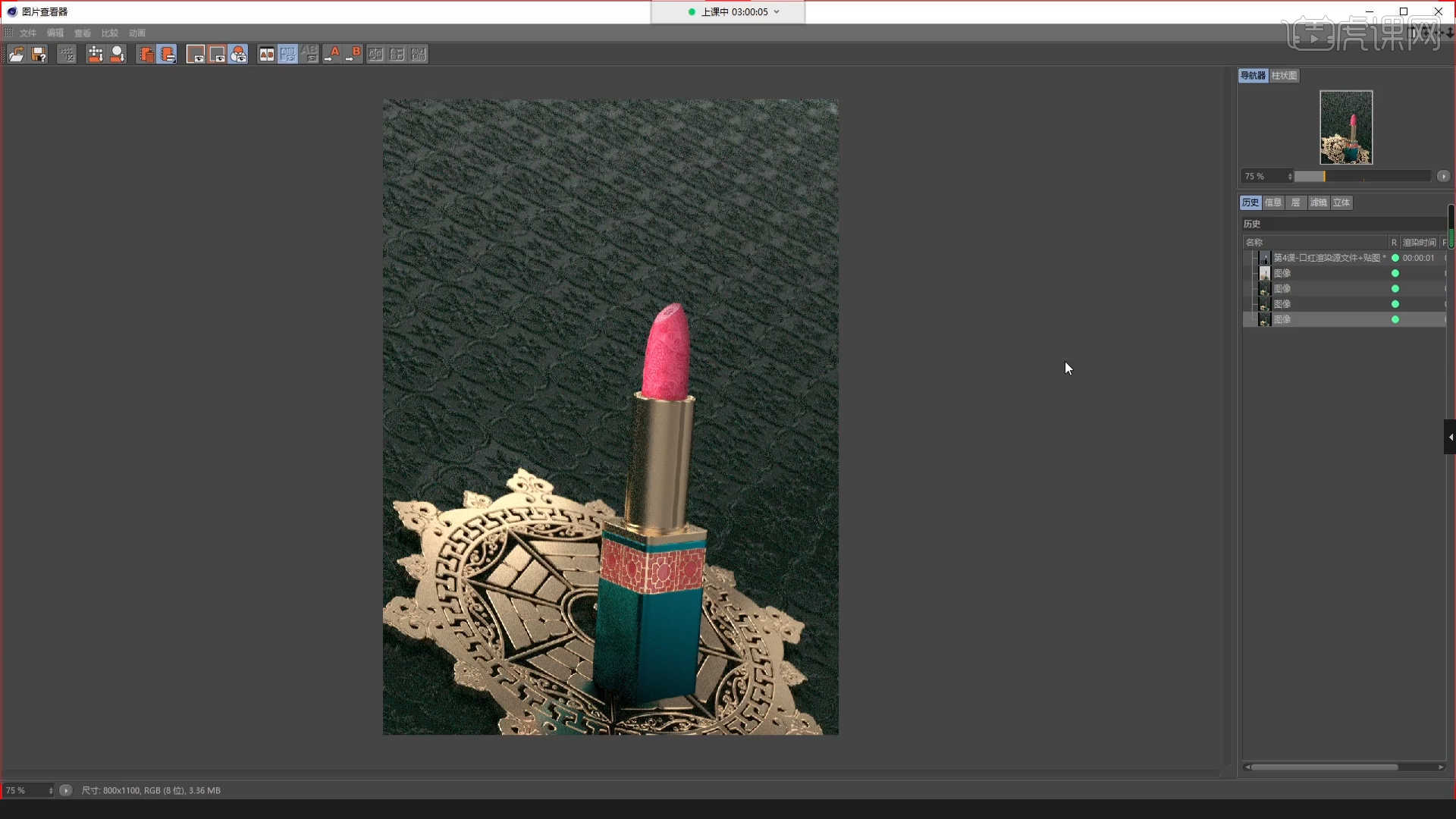Select the 第4课-口红渲染源文件+贴图 history entry
Image resolution: width=1456 pixels, height=819 pixels.
1329,258
